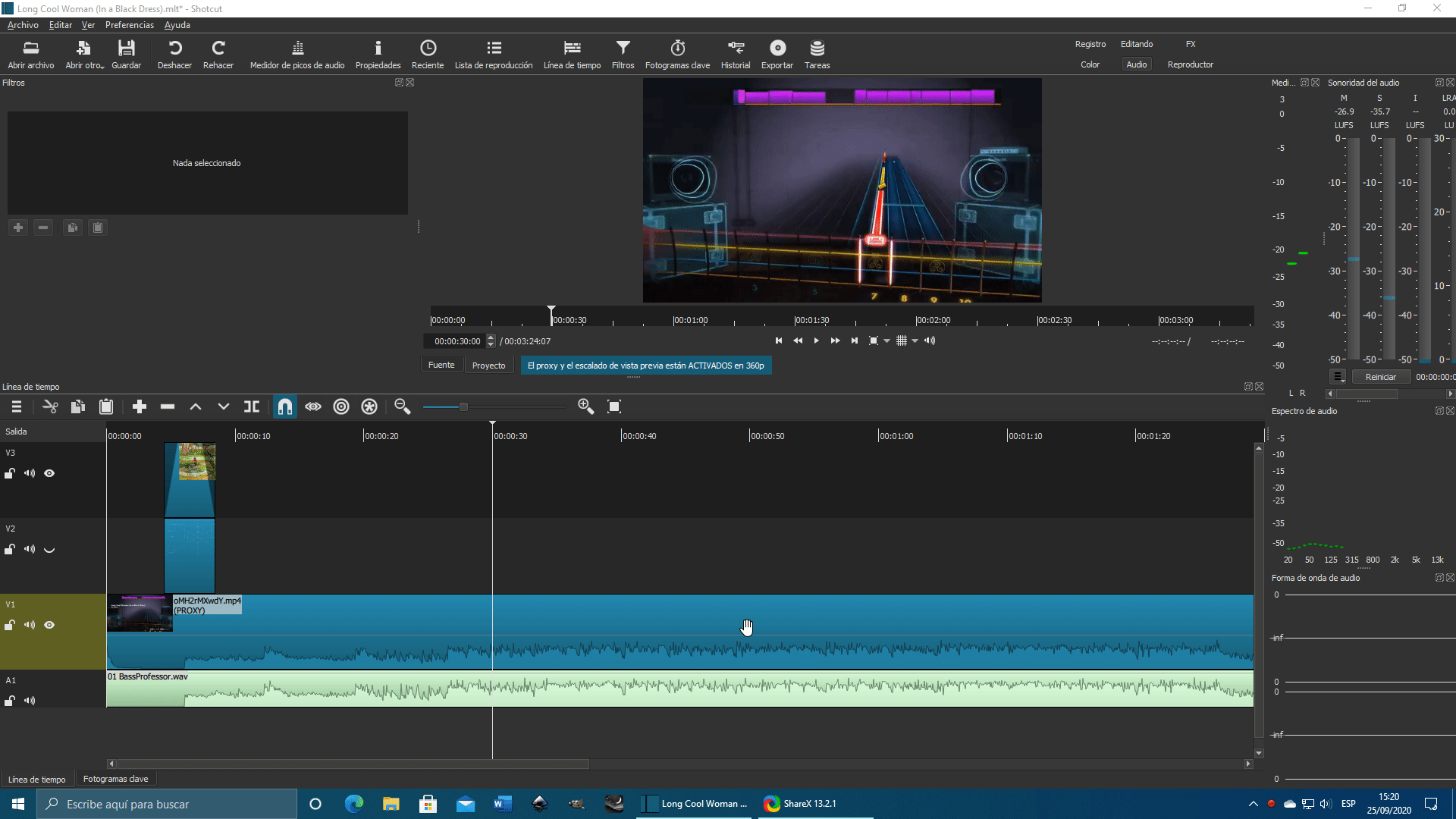Select the Registro layout

pos(1090,44)
